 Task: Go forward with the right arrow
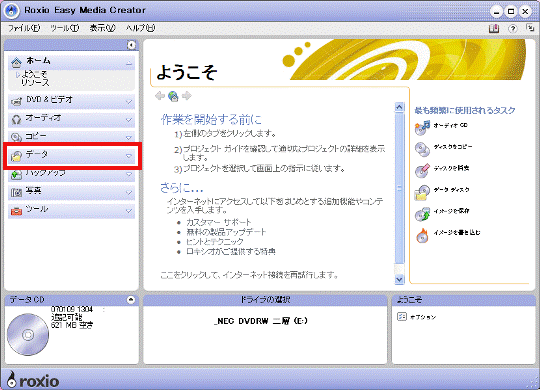(187, 96)
